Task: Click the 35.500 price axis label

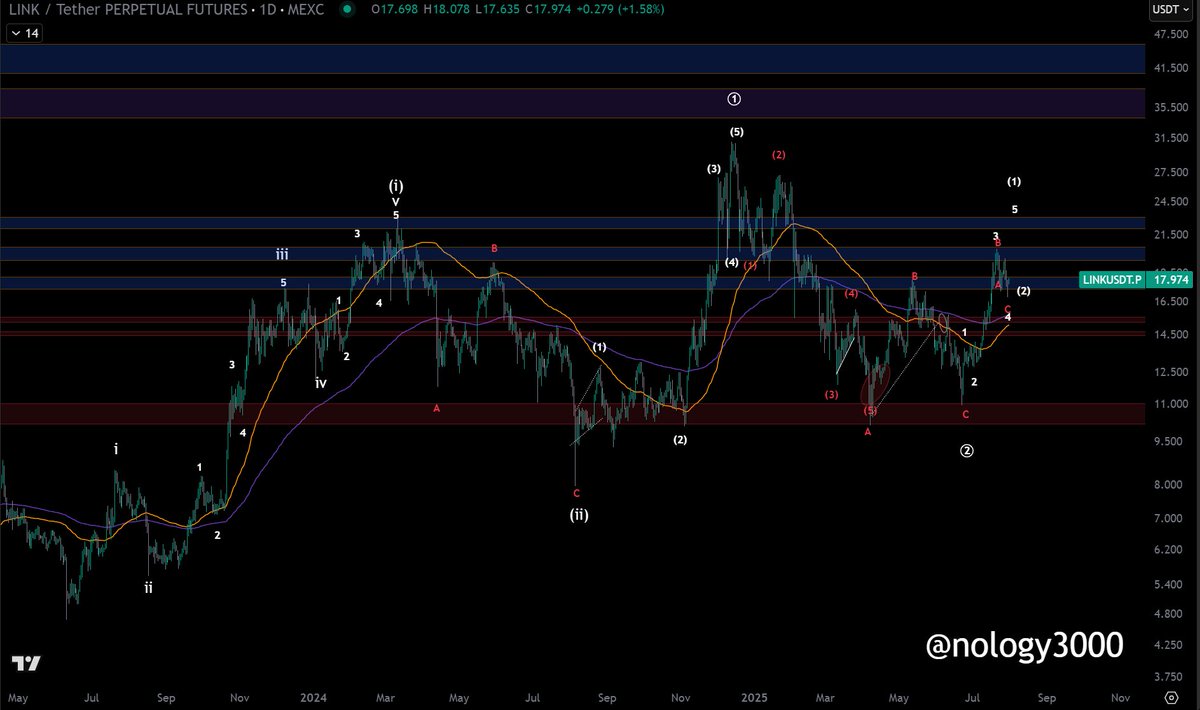Action: tap(1170, 107)
